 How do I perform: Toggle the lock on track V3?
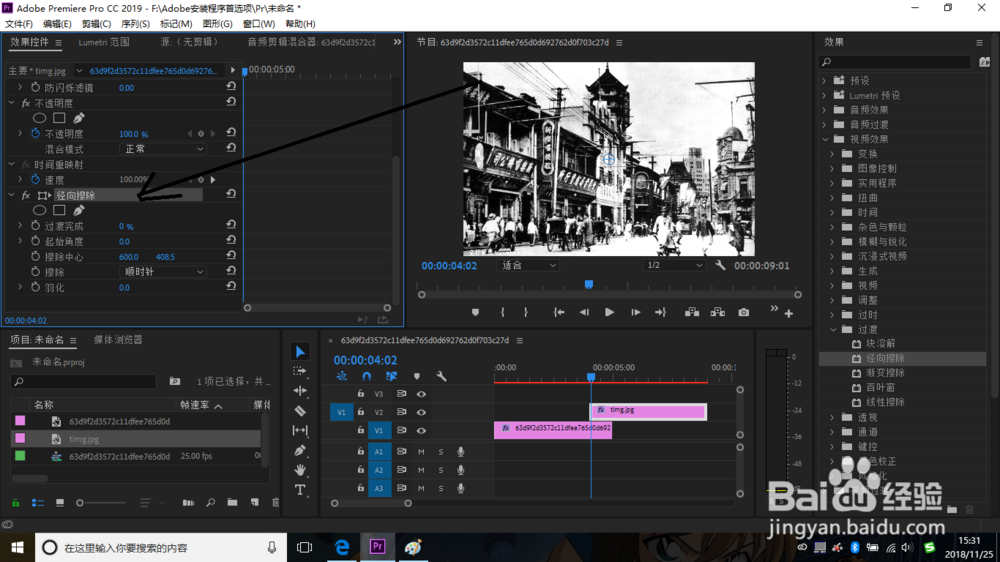(361, 394)
